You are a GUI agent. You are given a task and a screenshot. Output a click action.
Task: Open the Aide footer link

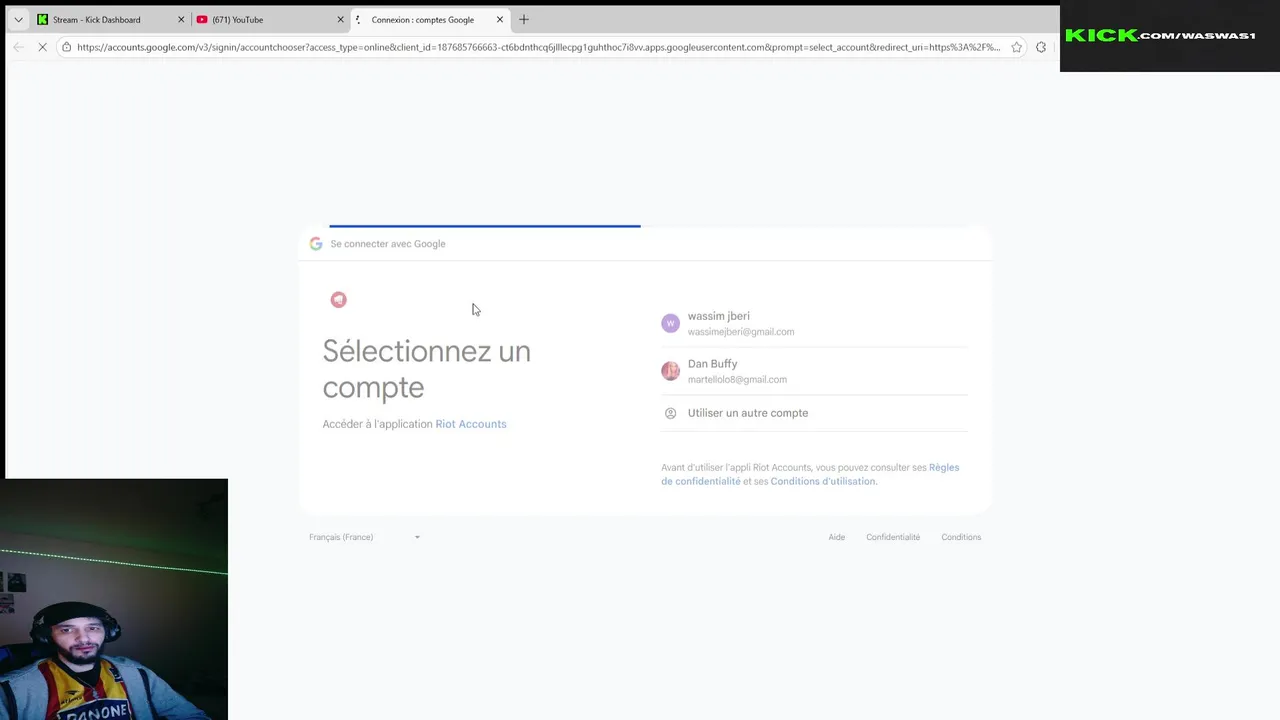click(837, 537)
